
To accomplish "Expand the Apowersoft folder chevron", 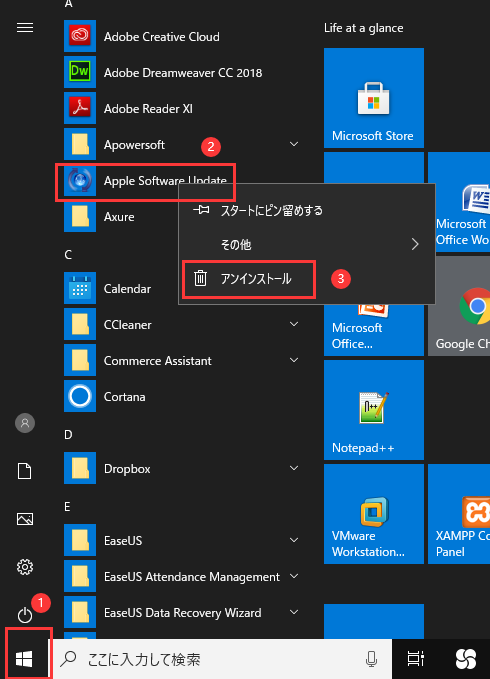I will 294,144.
